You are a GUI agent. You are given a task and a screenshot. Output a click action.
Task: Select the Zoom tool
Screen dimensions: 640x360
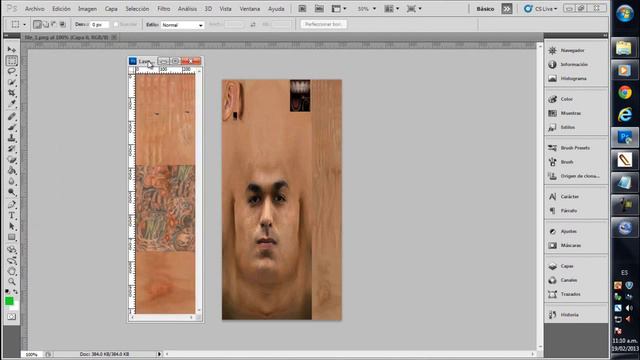pyautogui.click(x=11, y=282)
